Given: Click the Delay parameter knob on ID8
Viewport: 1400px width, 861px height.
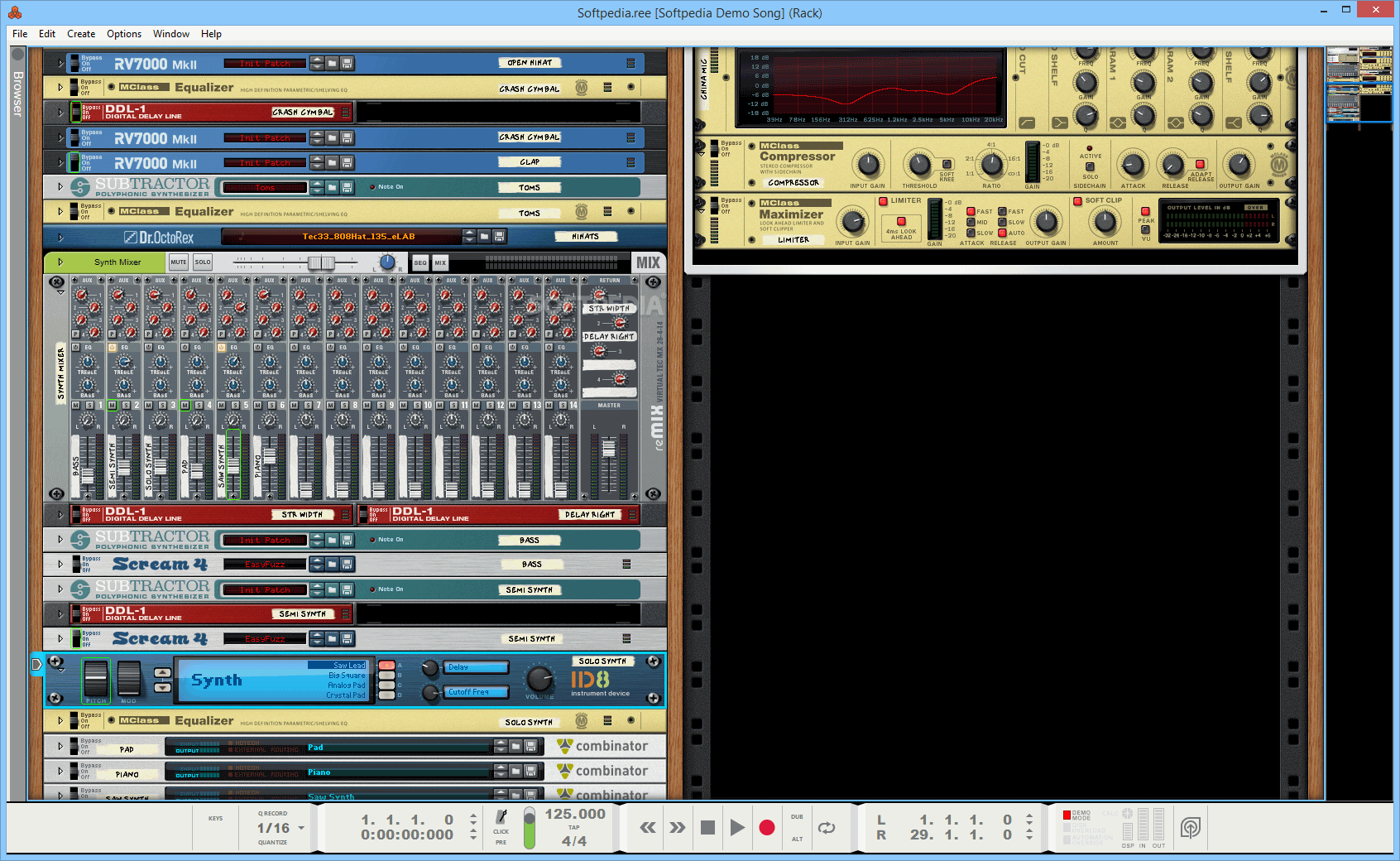Looking at the screenshot, I should tap(429, 668).
